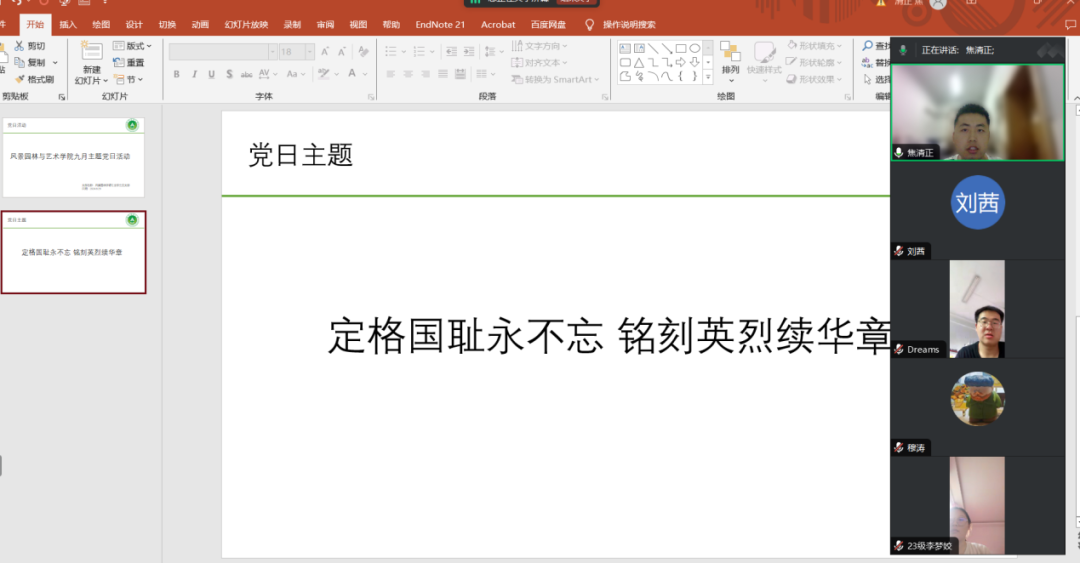Toggle underline formatting button
Image resolution: width=1080 pixels, height=563 pixels.
(x=211, y=74)
